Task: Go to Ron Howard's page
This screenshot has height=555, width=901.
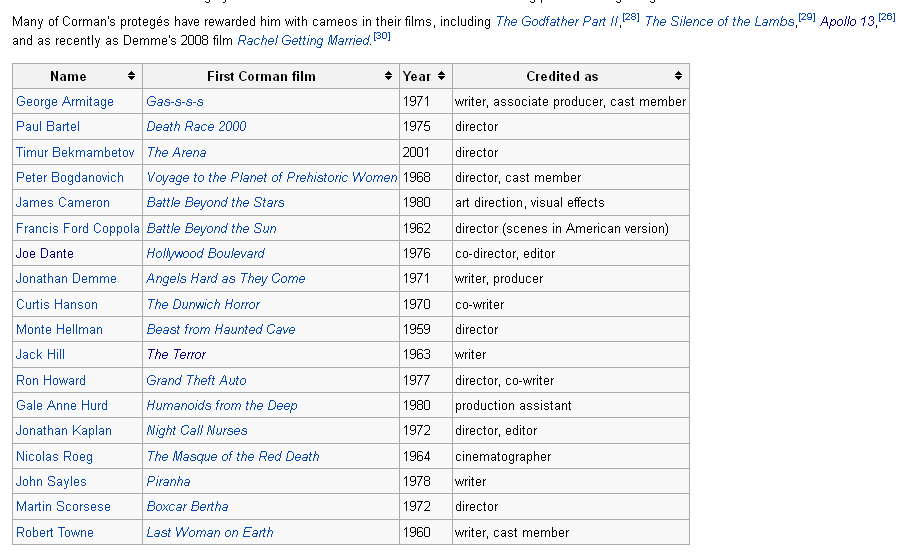Action: [x=51, y=380]
